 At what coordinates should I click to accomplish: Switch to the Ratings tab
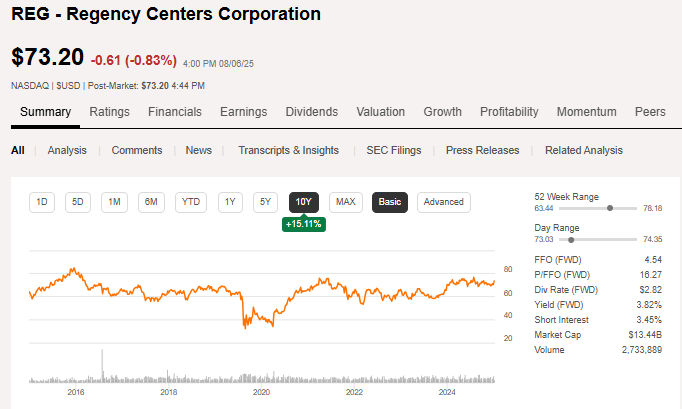click(x=109, y=112)
